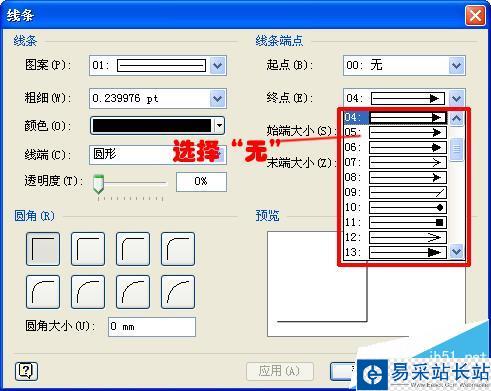
Task: Pick arrow style 13 in list
Action: (395, 252)
